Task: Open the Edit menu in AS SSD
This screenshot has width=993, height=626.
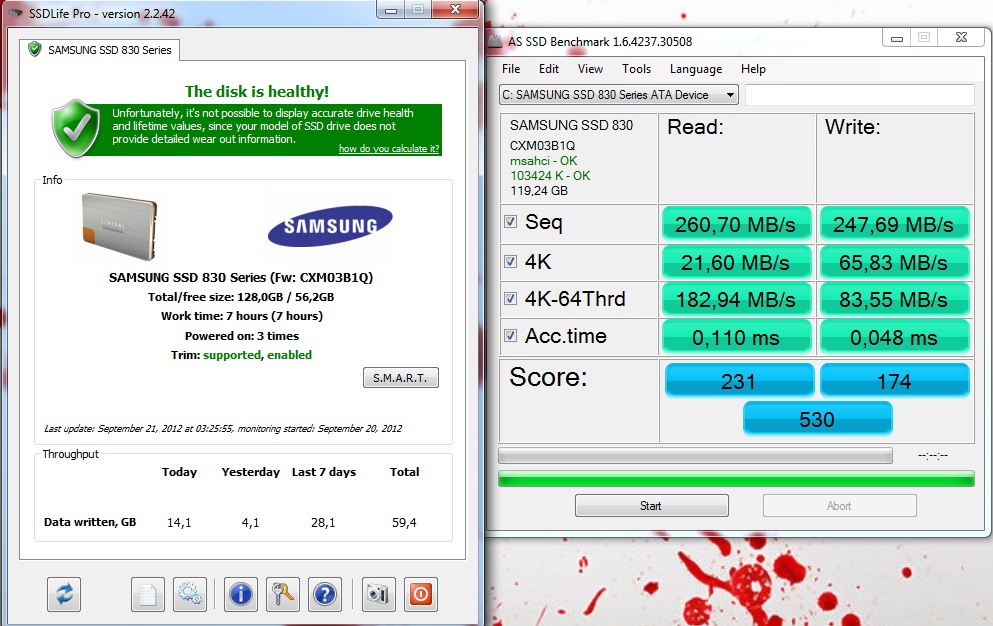Action: click(548, 68)
